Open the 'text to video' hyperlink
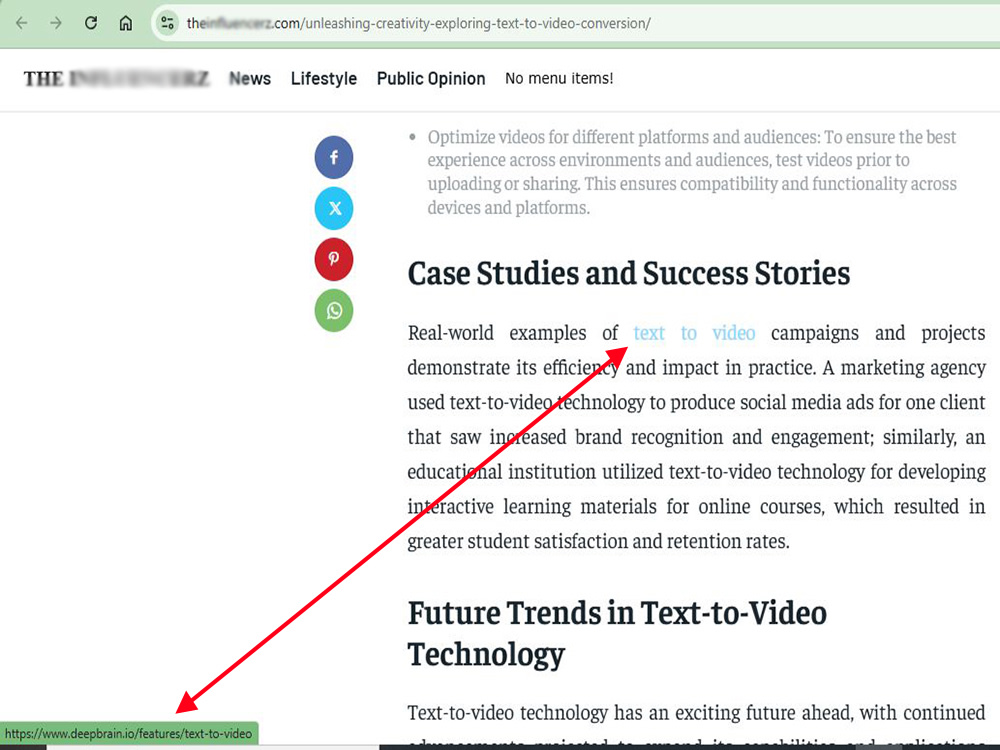 (694, 333)
